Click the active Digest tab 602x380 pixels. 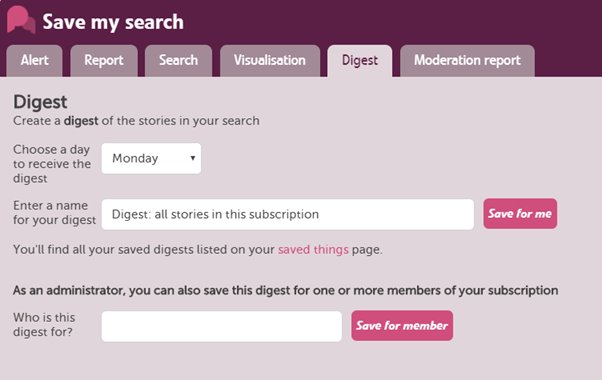pyautogui.click(x=360, y=61)
